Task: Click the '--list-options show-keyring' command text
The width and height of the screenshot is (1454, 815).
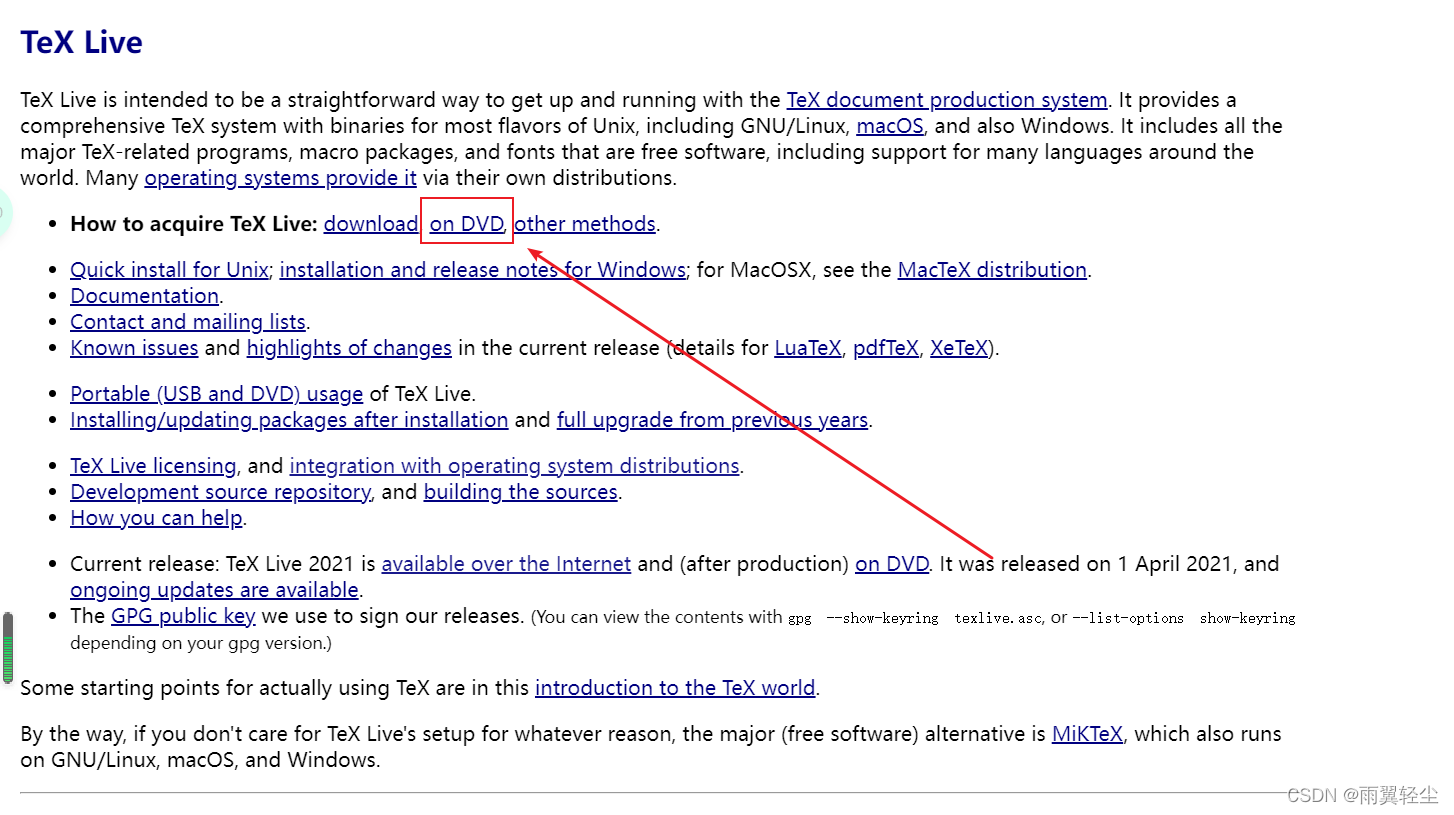Action: coord(1183,618)
